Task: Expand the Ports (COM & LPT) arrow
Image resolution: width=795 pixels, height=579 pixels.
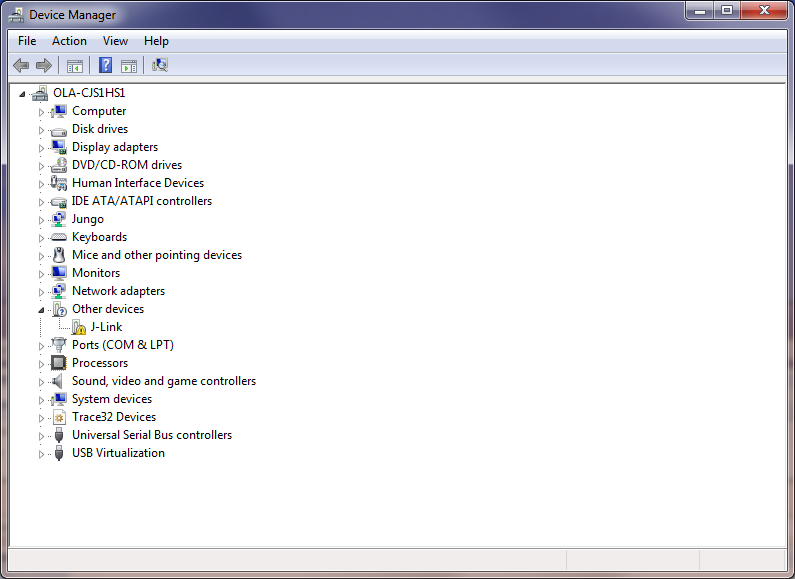Action: pyautogui.click(x=41, y=346)
